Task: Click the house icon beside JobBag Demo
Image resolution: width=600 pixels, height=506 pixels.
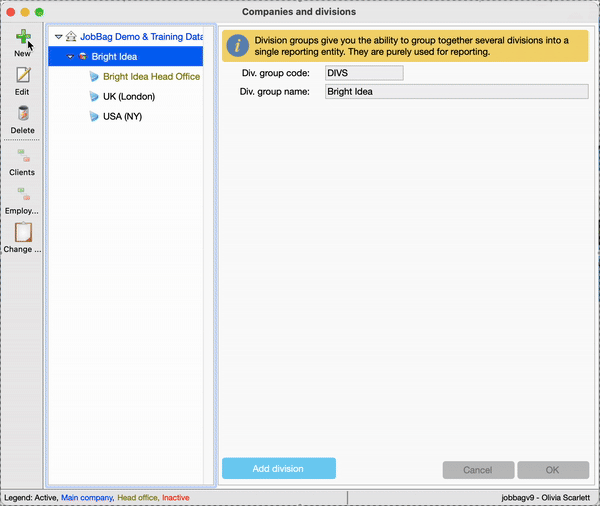Action: click(x=71, y=36)
